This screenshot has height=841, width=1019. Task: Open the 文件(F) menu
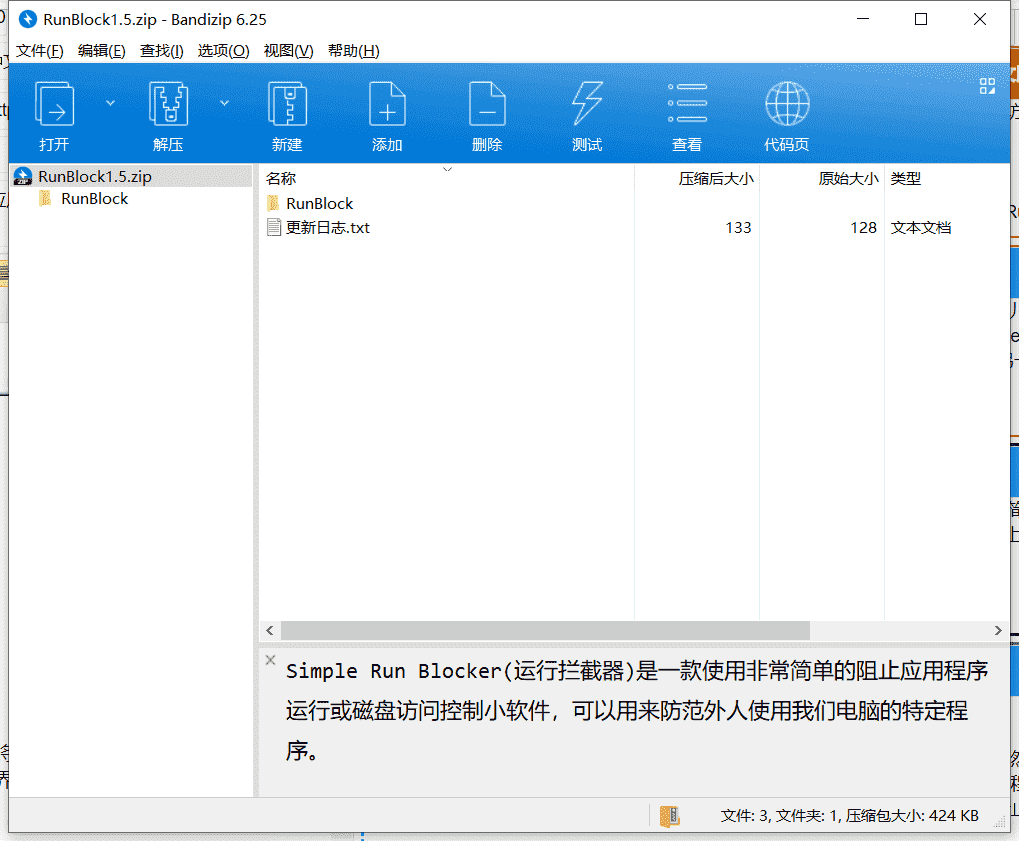tap(40, 51)
